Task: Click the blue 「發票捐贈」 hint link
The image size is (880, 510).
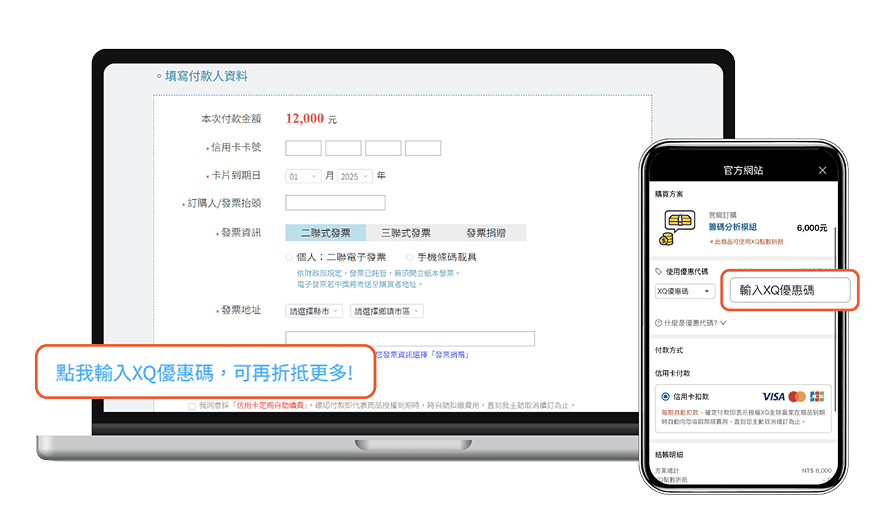Action: click(x=450, y=355)
